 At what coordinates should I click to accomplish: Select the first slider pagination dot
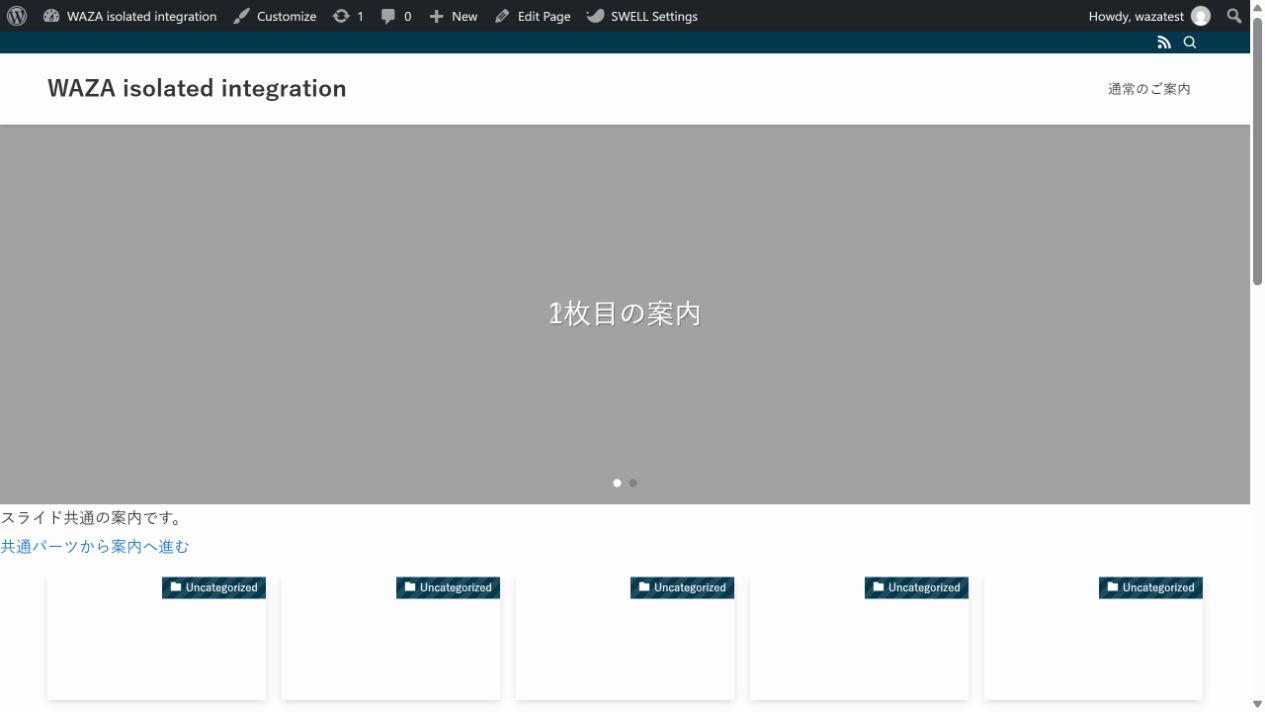[x=617, y=483]
